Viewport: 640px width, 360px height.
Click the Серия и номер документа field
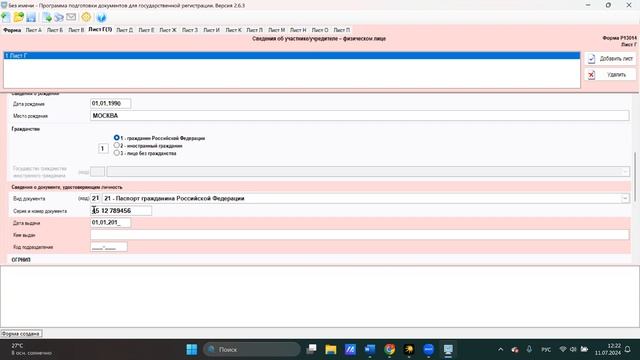121,211
